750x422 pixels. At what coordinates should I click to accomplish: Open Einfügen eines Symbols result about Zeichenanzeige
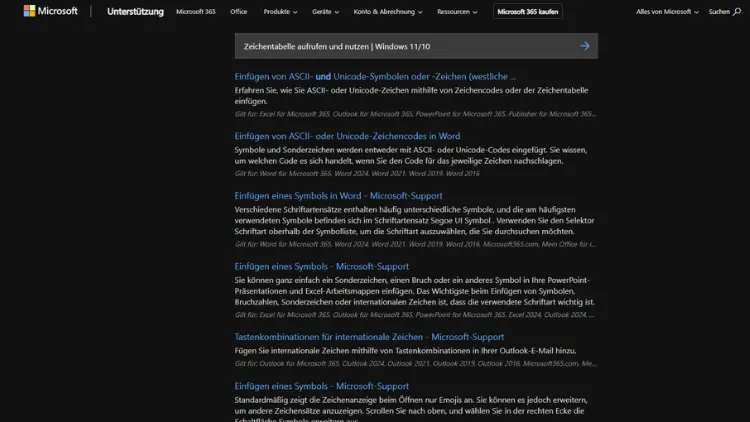pos(321,386)
